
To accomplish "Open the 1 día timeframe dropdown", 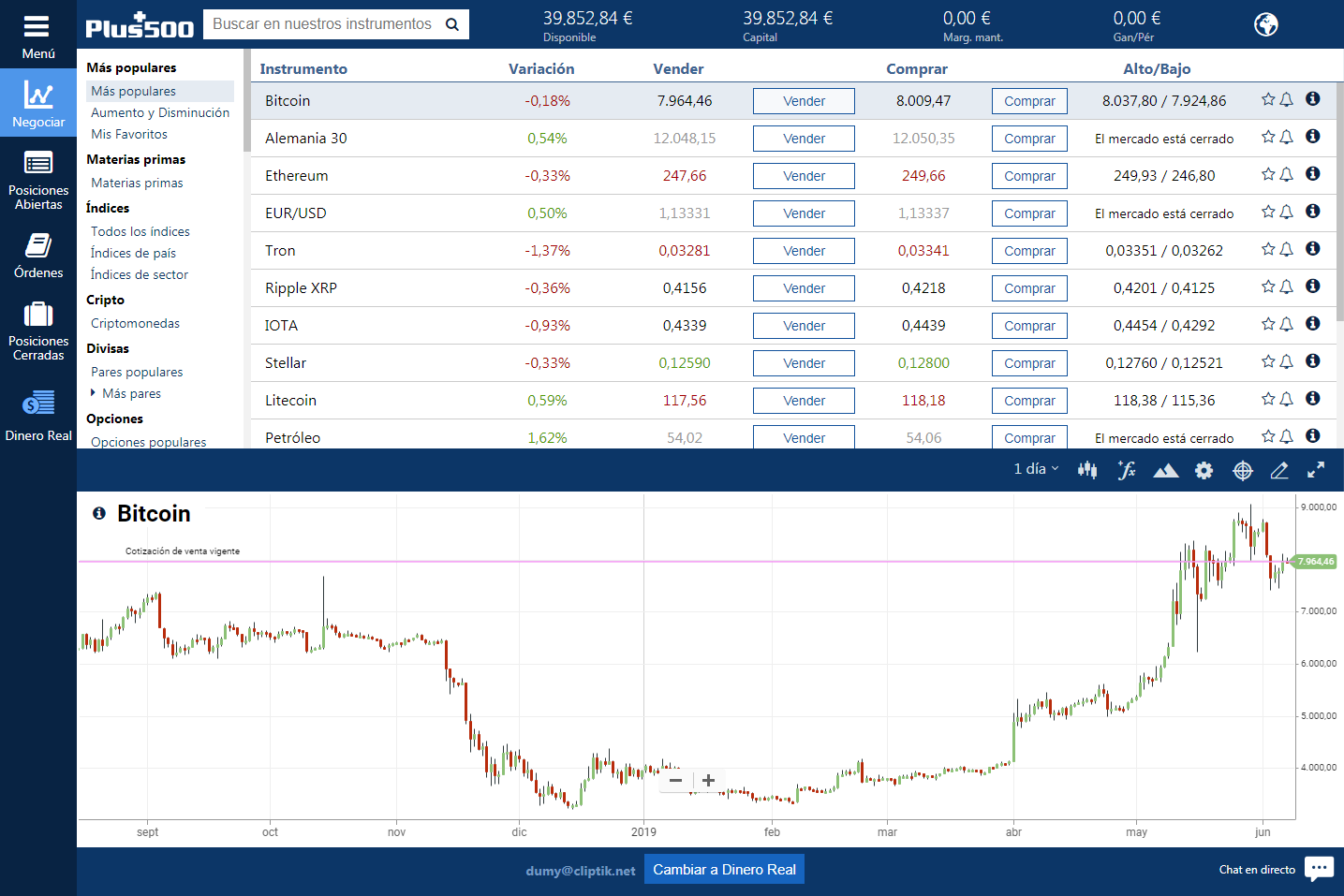I will coord(1036,469).
